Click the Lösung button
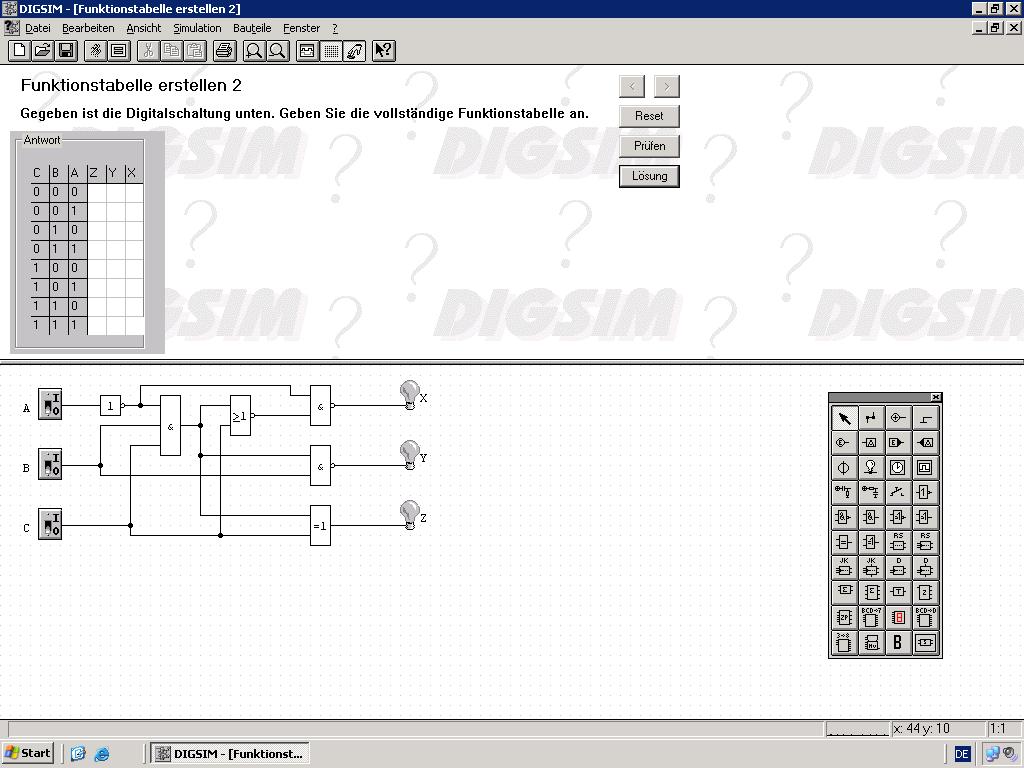The image size is (1024, 768). click(x=649, y=176)
